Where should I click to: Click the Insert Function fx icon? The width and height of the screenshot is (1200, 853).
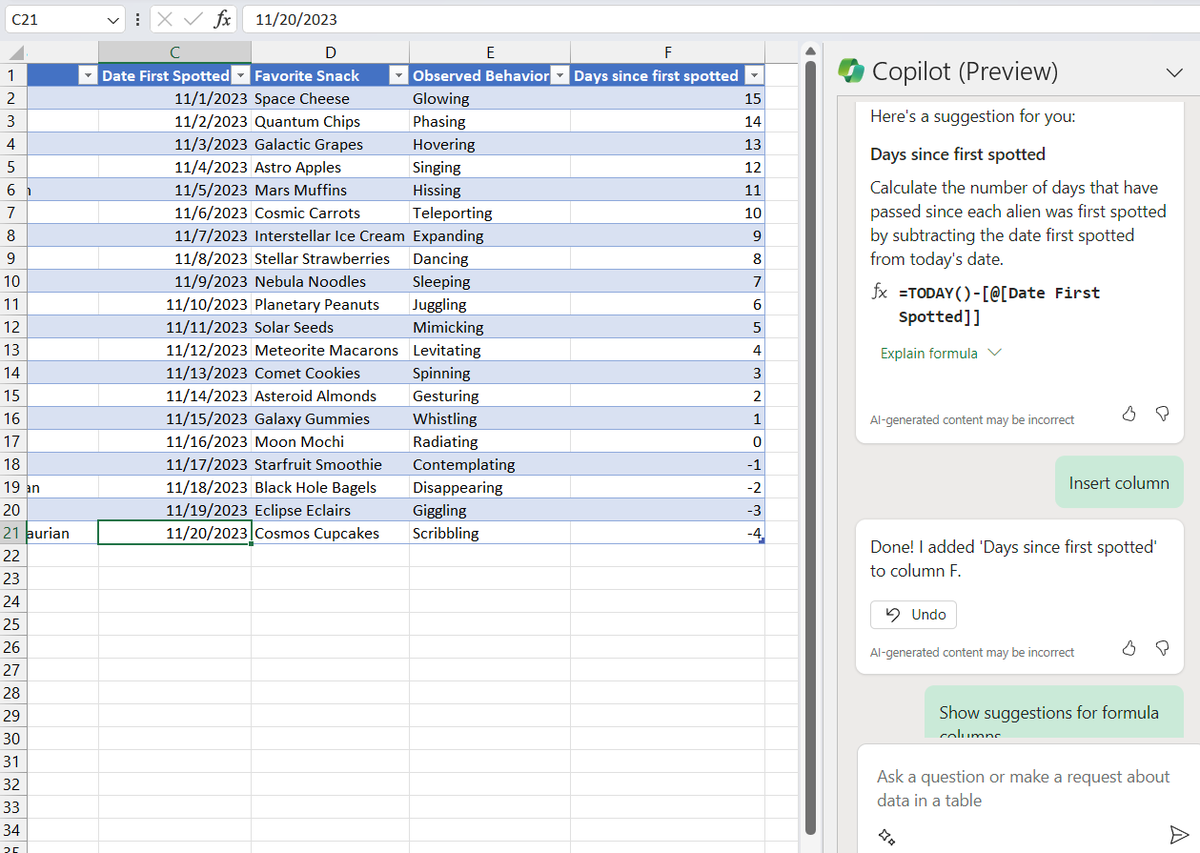pos(224,19)
